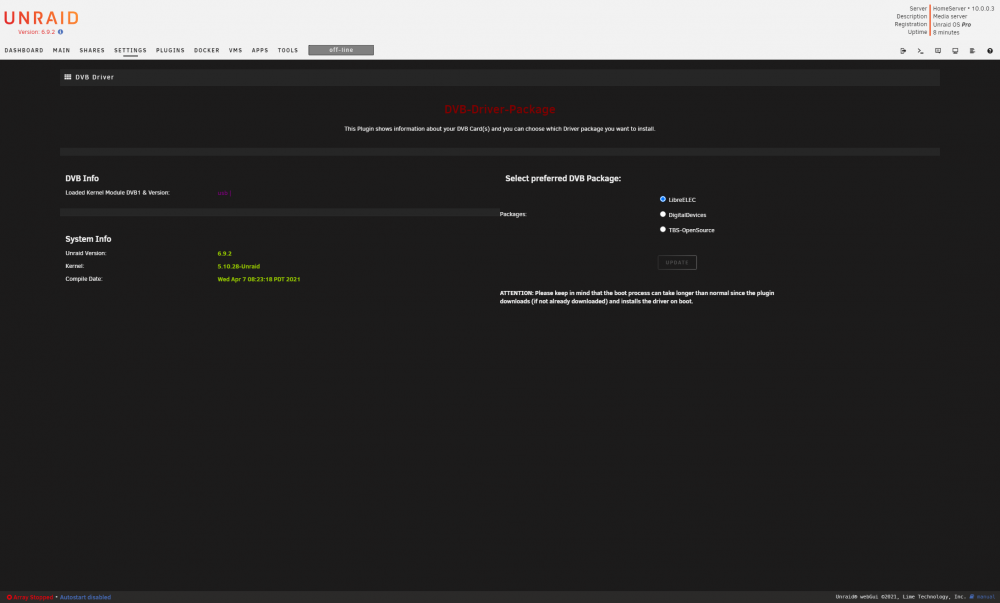Click the grid icon beside DVB Driver
This screenshot has height=603, width=1000.
coord(68,76)
